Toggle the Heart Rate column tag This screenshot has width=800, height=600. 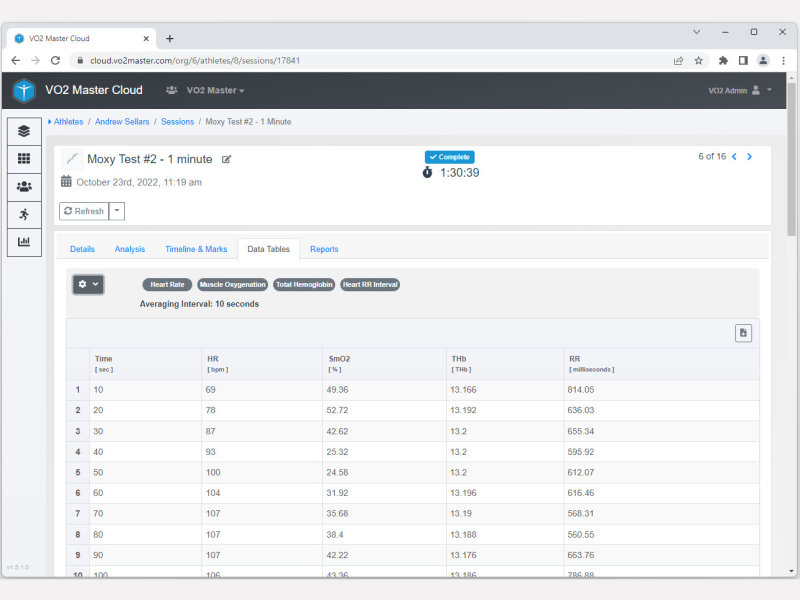tap(167, 285)
